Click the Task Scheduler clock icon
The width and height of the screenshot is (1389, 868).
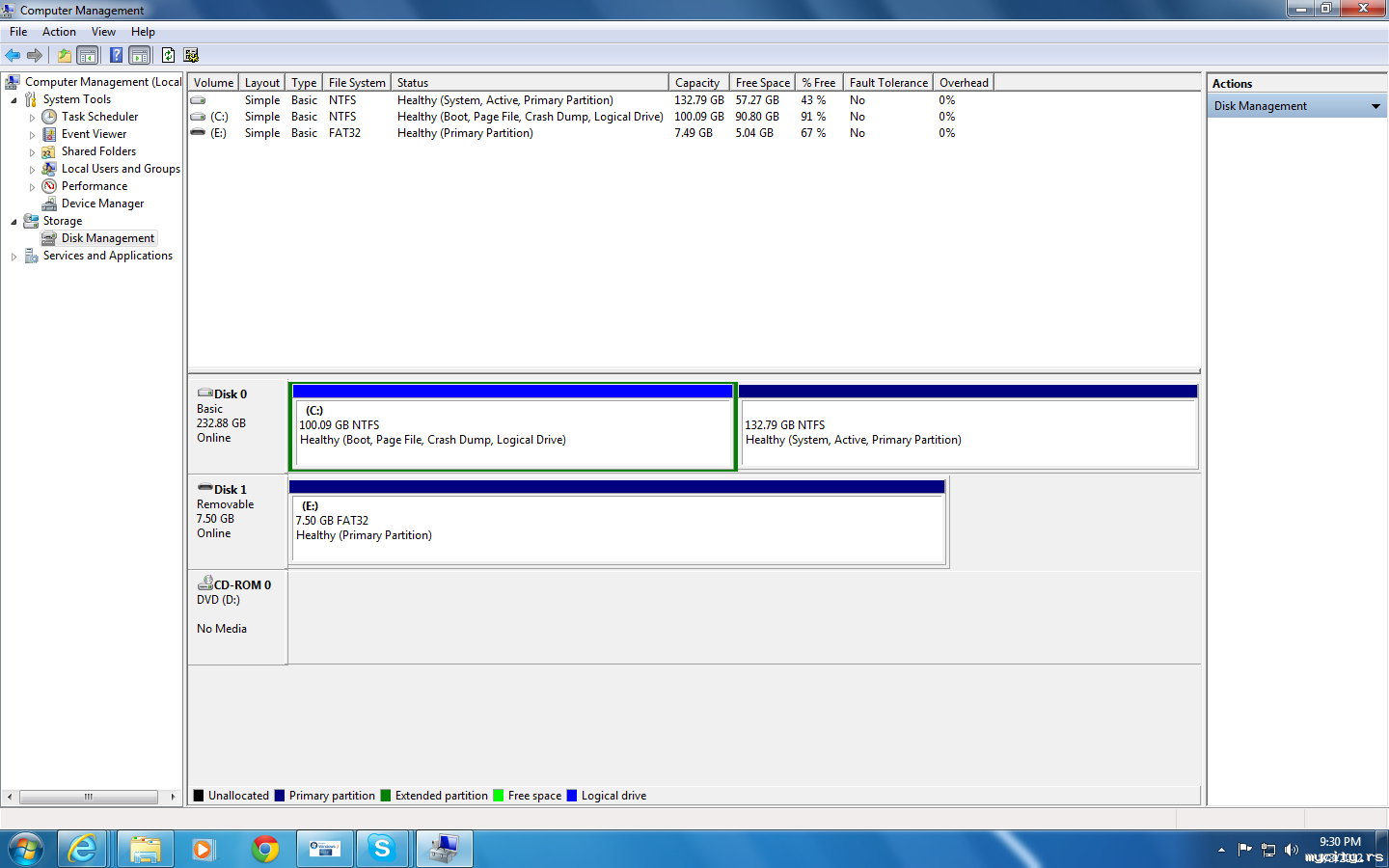[49, 117]
